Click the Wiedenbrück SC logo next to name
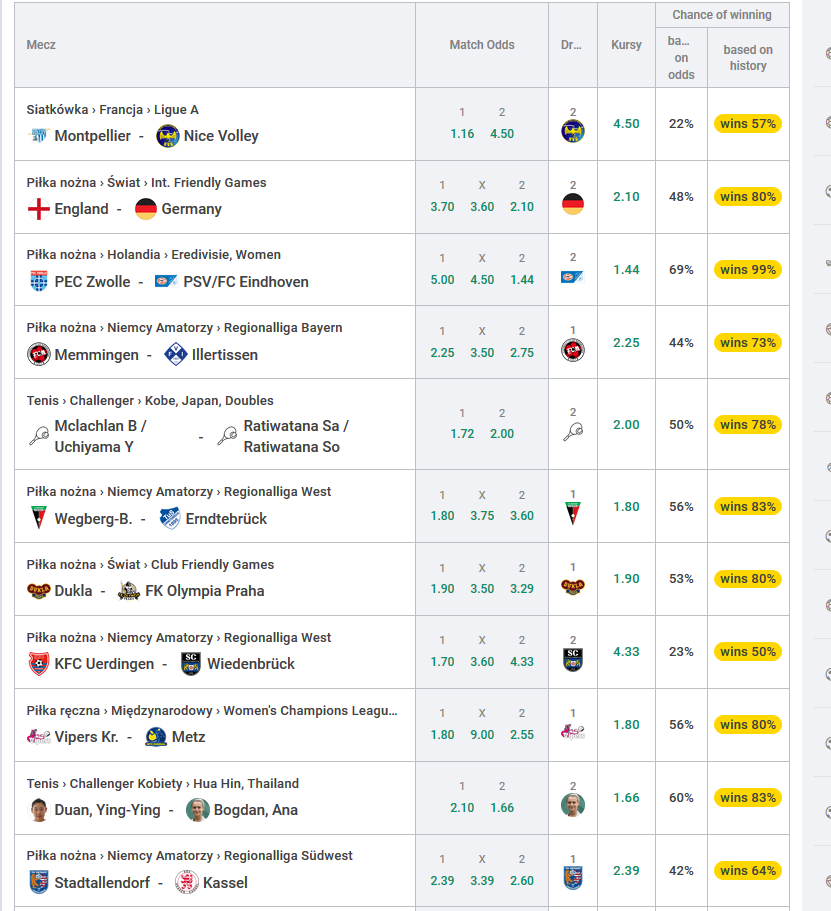 pos(191,663)
